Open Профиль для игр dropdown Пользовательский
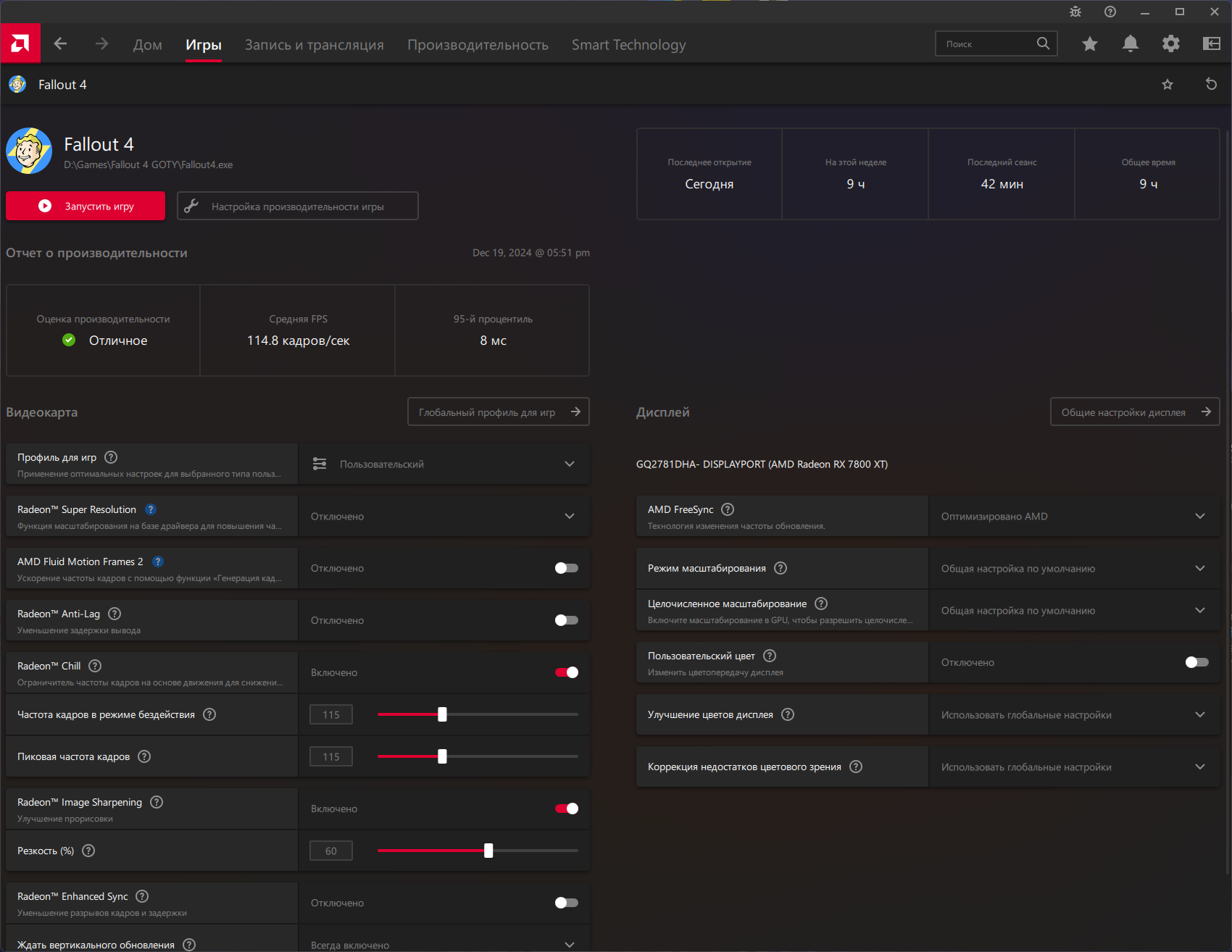This screenshot has width=1232, height=952. pos(444,464)
